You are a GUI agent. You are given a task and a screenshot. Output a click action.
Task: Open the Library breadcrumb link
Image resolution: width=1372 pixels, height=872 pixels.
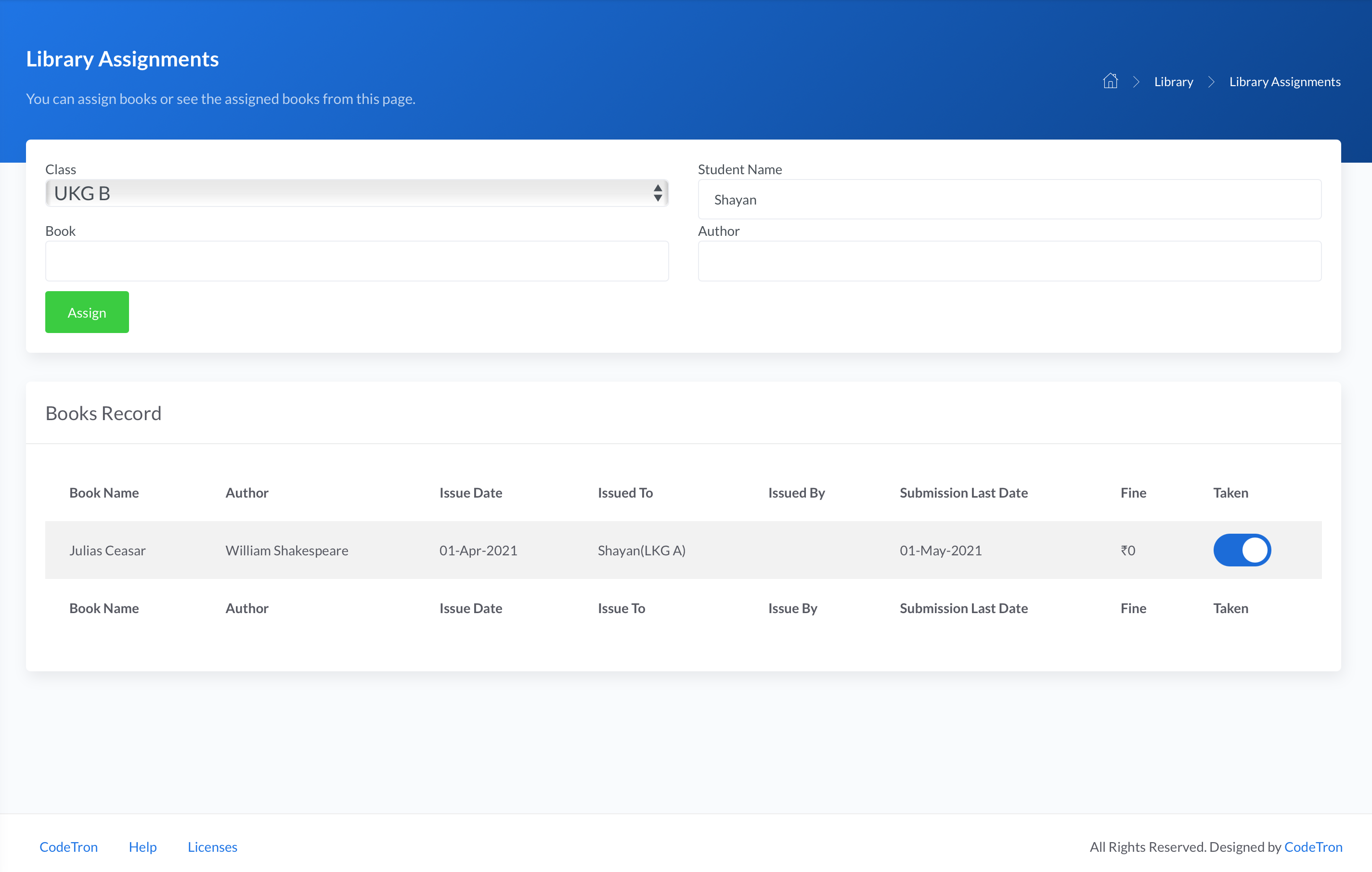[x=1173, y=81]
